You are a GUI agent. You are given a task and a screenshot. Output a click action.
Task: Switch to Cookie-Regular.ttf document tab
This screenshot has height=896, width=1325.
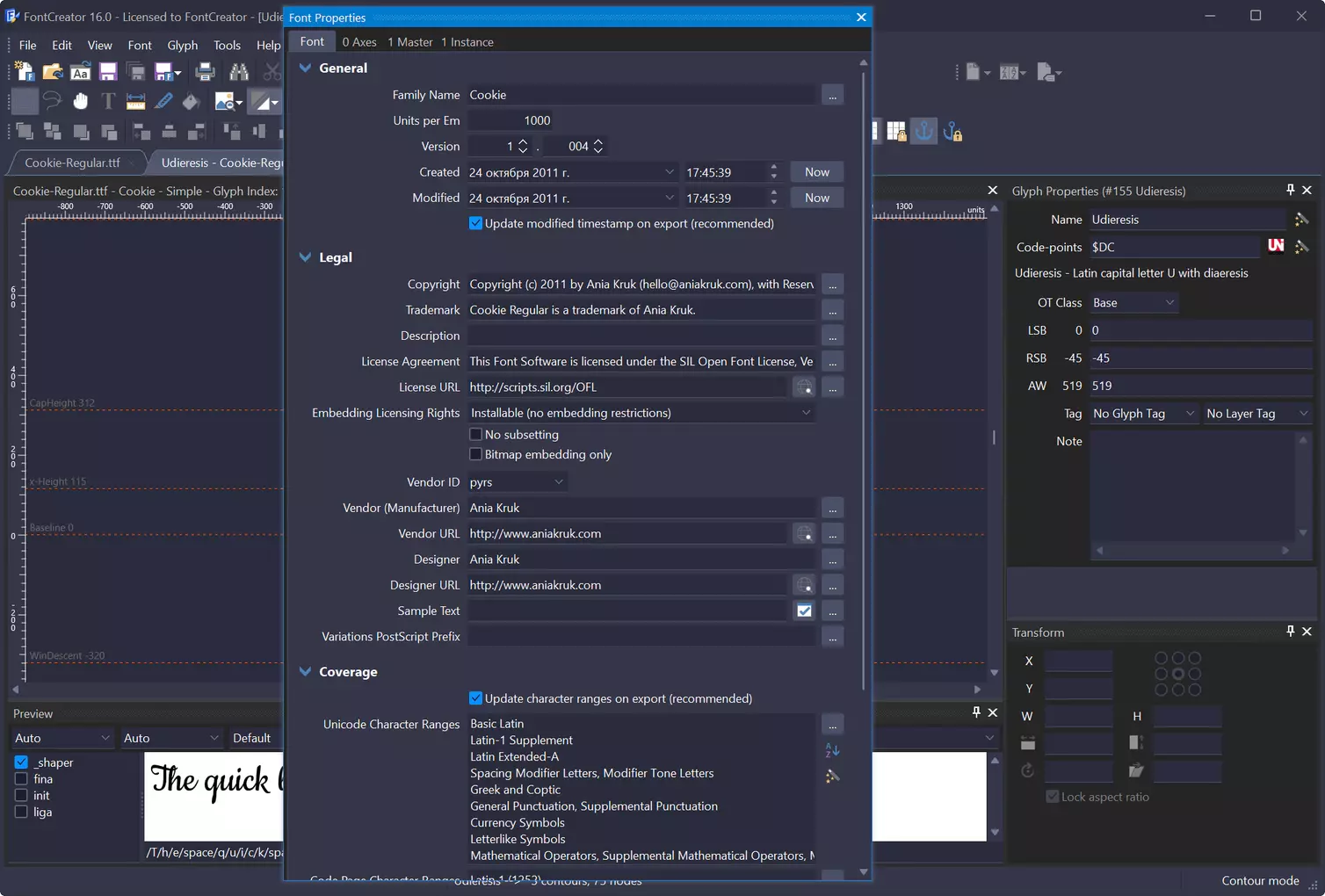73,163
